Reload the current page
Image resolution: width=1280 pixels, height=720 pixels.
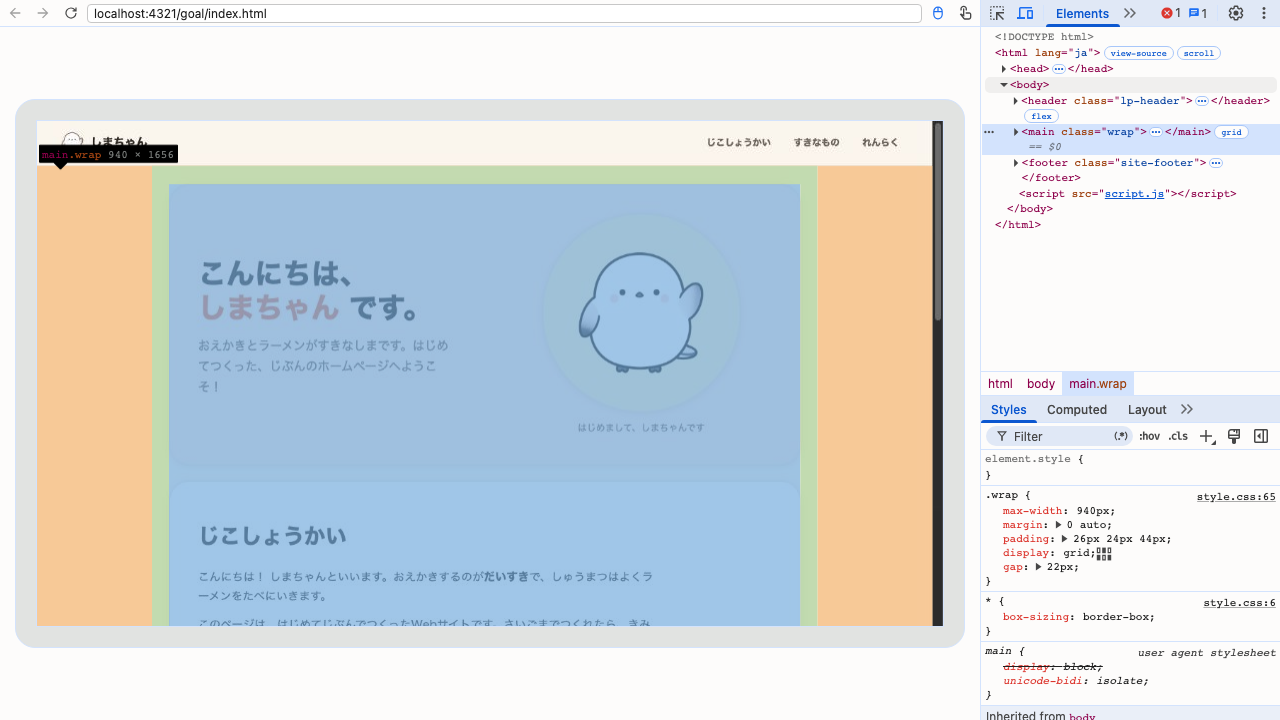70,13
